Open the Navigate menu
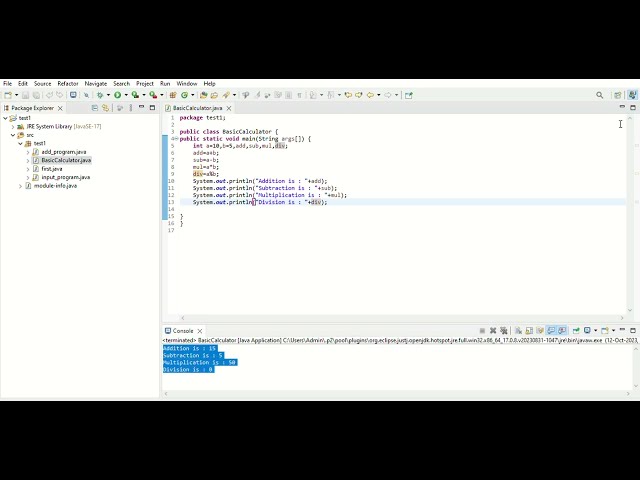This screenshot has height=480, width=640. pyautogui.click(x=96, y=84)
